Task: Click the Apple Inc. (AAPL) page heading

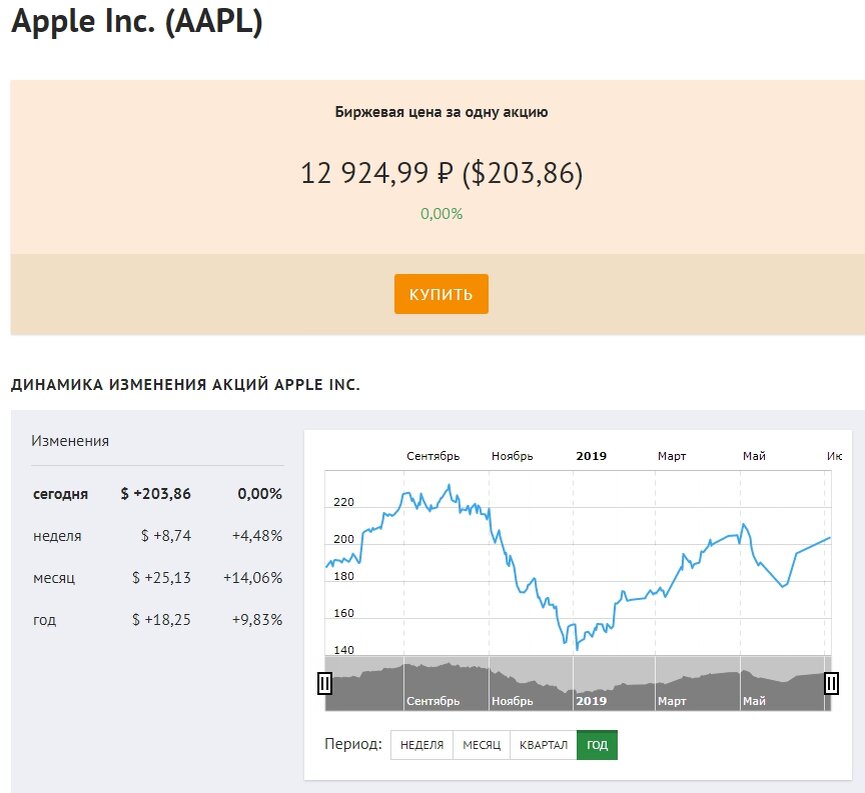Action: (x=137, y=22)
